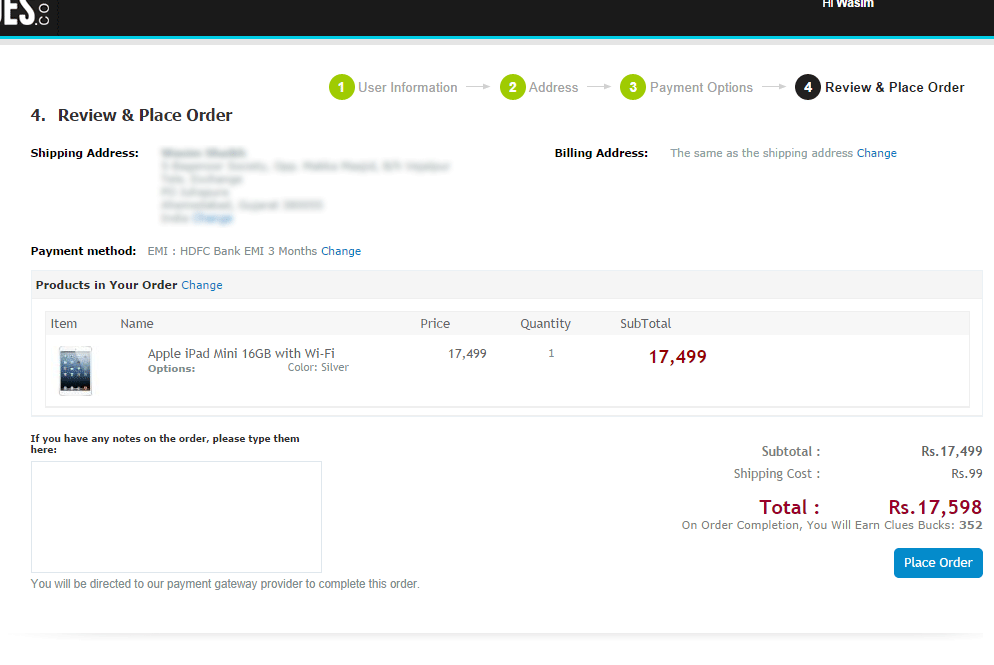Select the Rs.99 shipping cost value
This screenshot has width=994, height=665.
pyautogui.click(x=967, y=474)
